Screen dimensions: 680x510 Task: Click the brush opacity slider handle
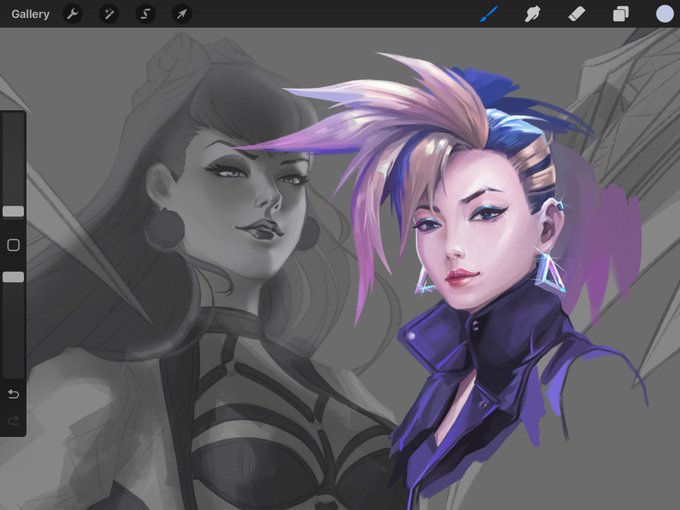[x=13, y=277]
